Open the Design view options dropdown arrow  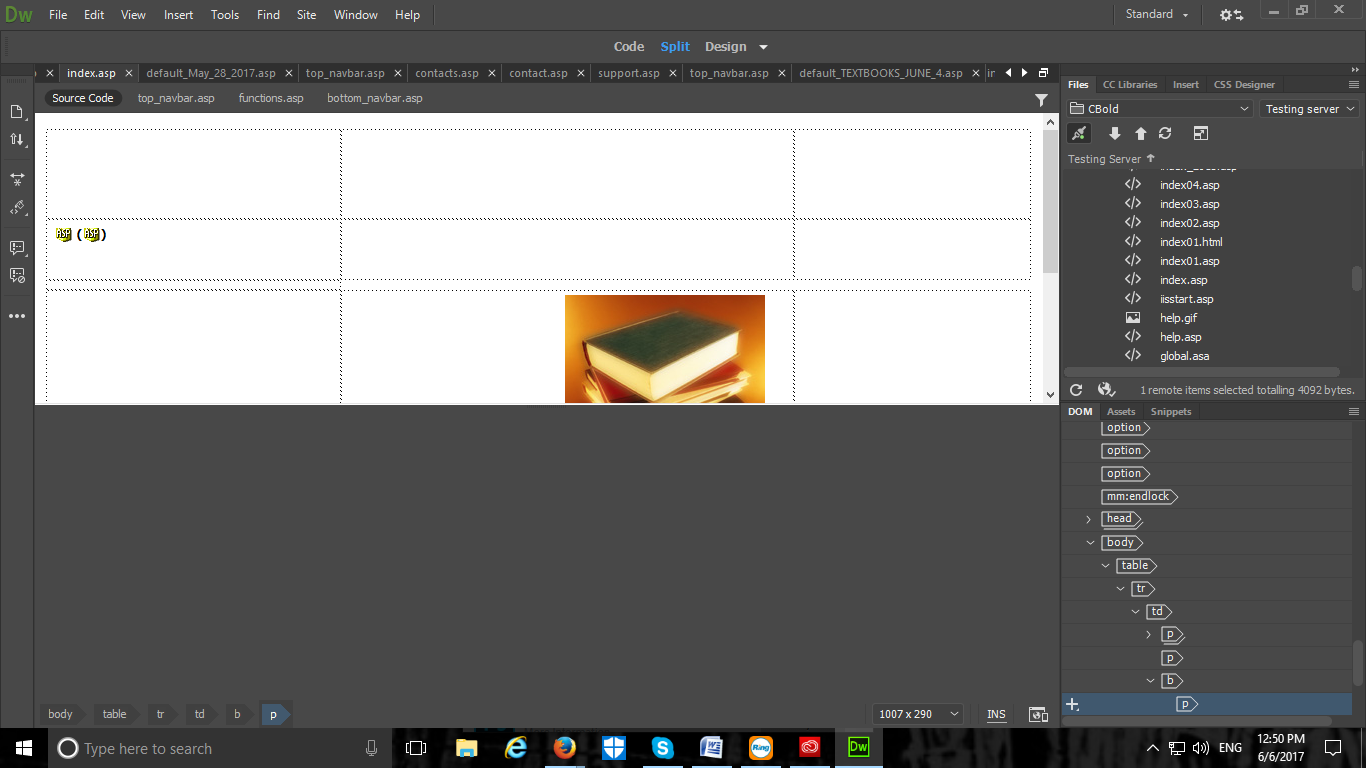763,47
